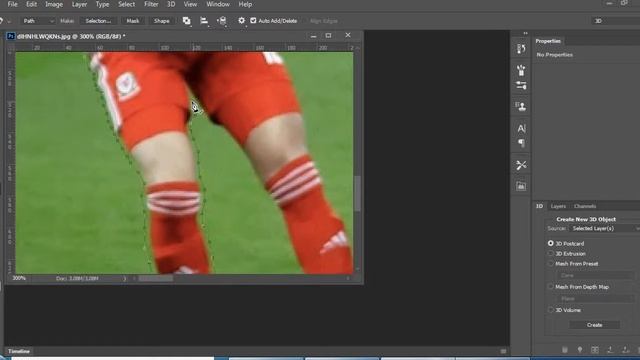
Task: Open the Help menu
Action: (245, 4)
